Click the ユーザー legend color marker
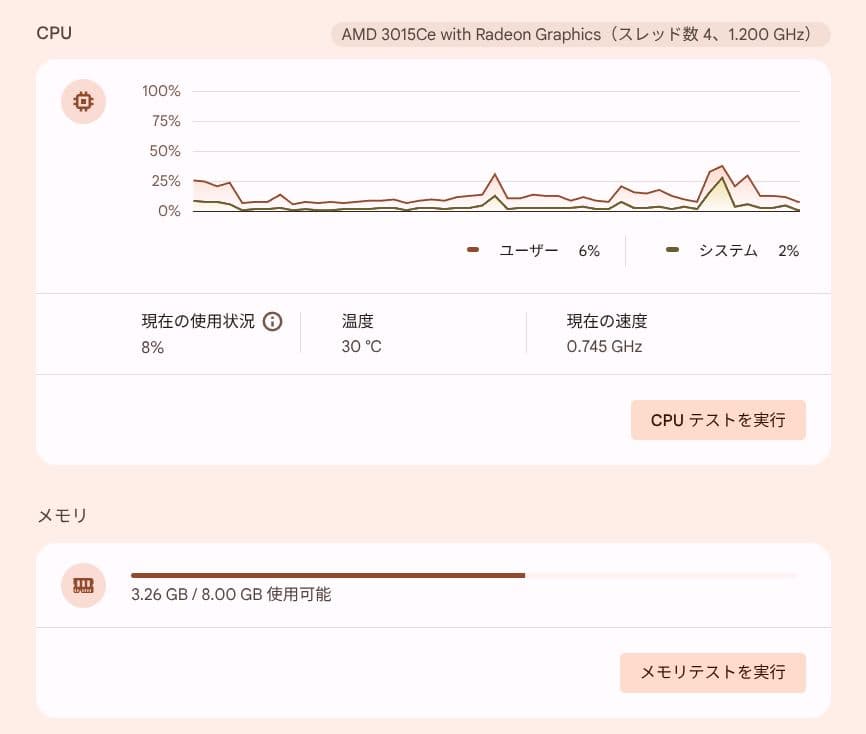 pyautogui.click(x=473, y=251)
